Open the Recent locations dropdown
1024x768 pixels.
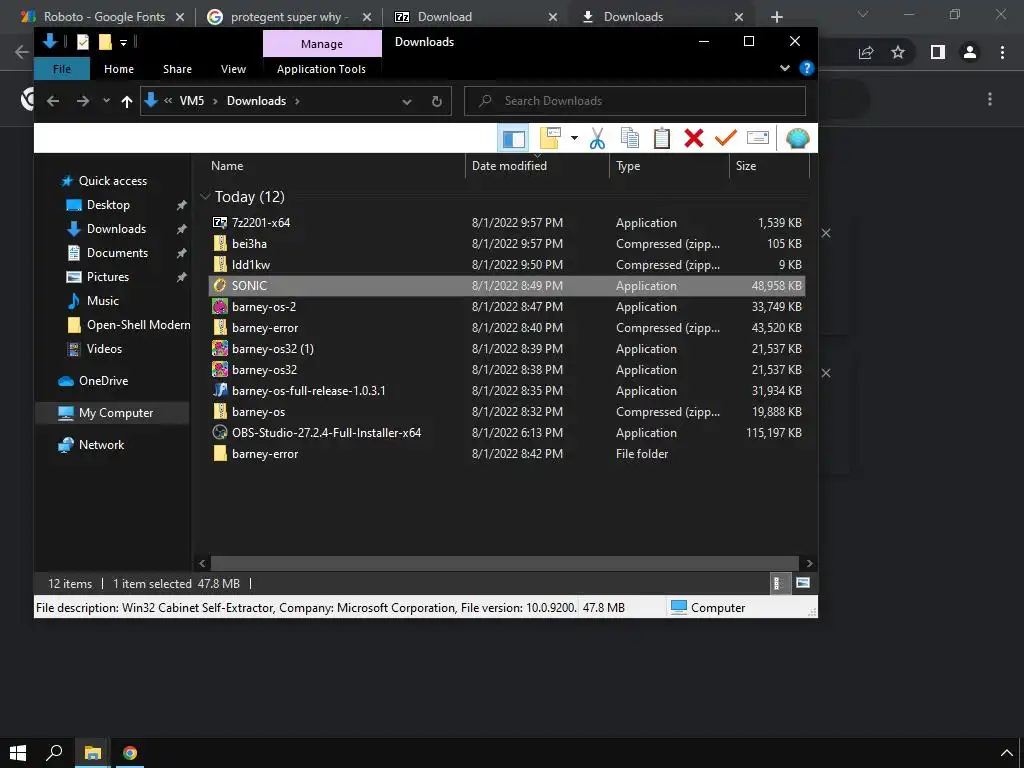tap(106, 101)
